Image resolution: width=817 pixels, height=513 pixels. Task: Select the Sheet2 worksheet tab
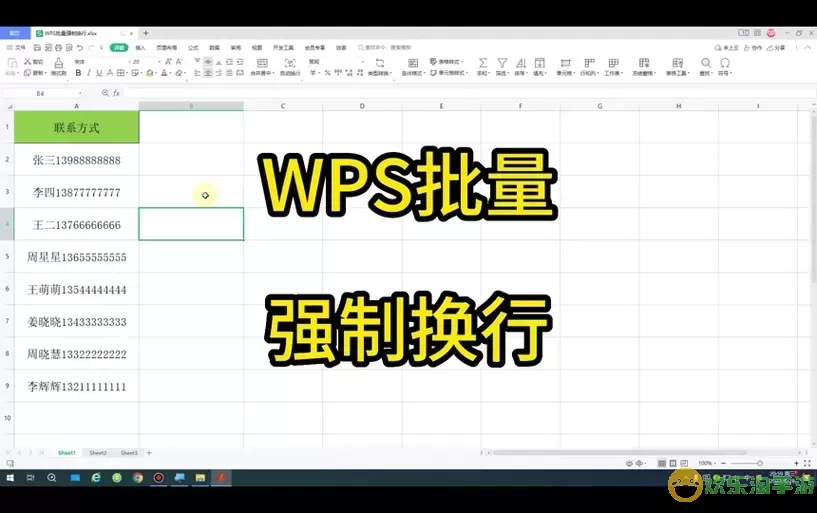[98, 453]
